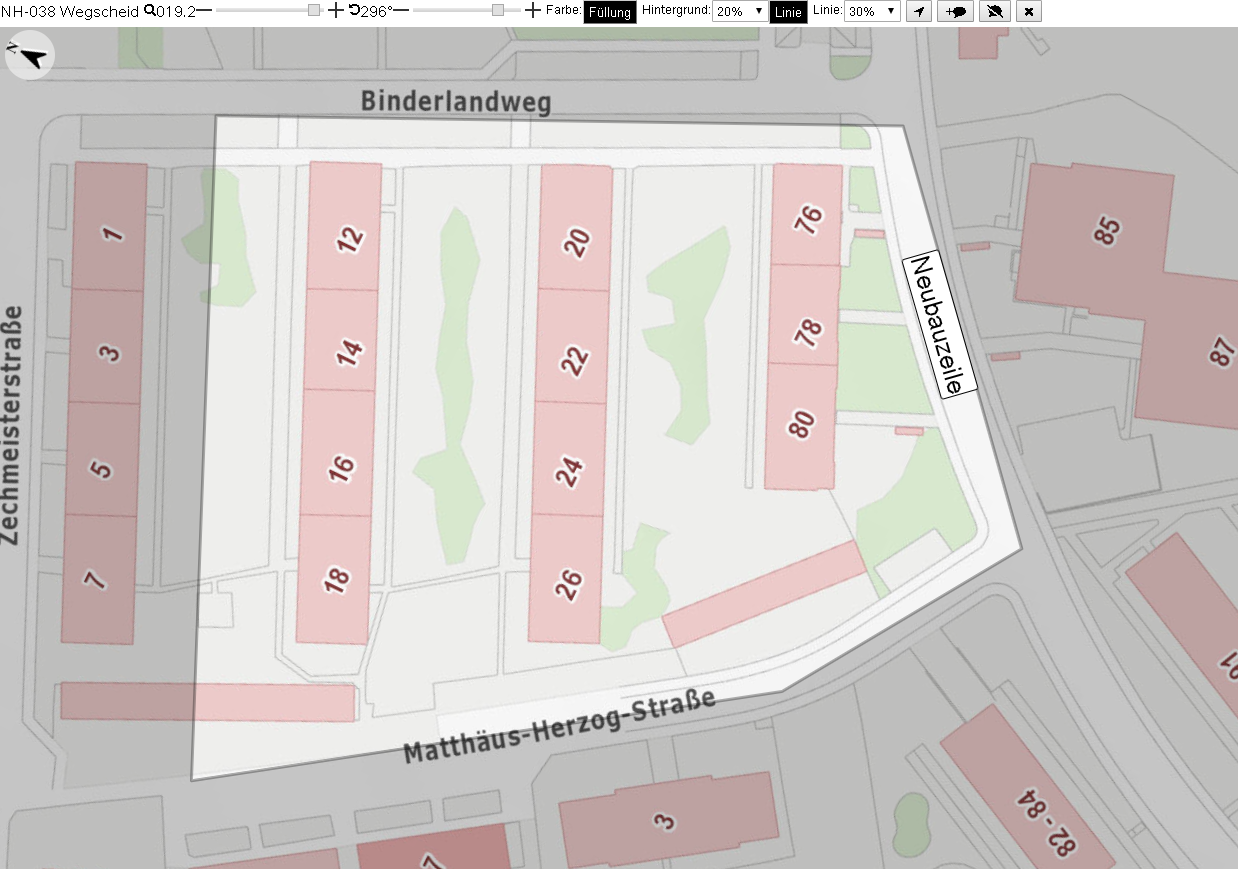Click building number 85
The width and height of the screenshot is (1238, 869).
[1106, 231]
